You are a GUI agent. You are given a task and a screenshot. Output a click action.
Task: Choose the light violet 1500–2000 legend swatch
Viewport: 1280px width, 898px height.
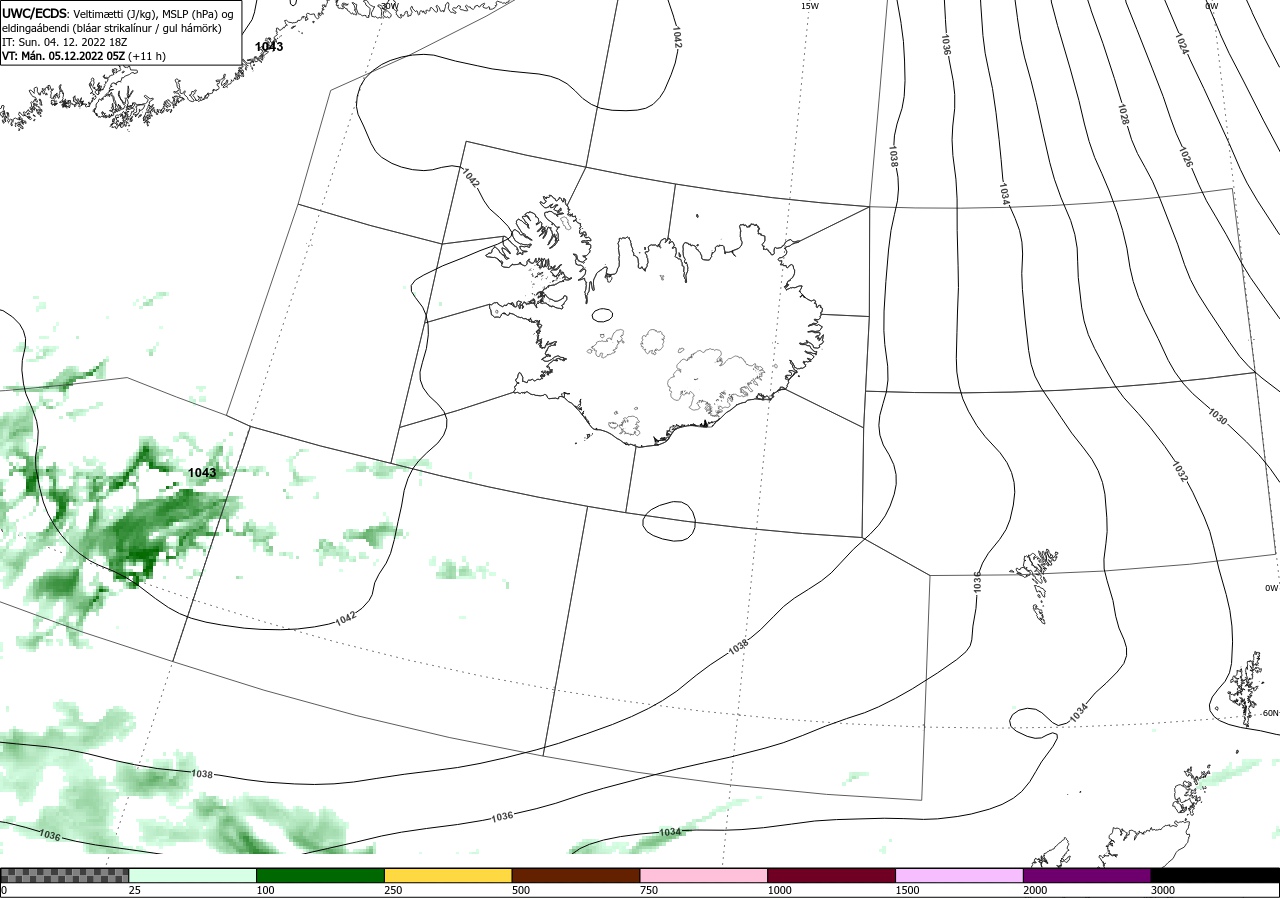[x=960, y=875]
